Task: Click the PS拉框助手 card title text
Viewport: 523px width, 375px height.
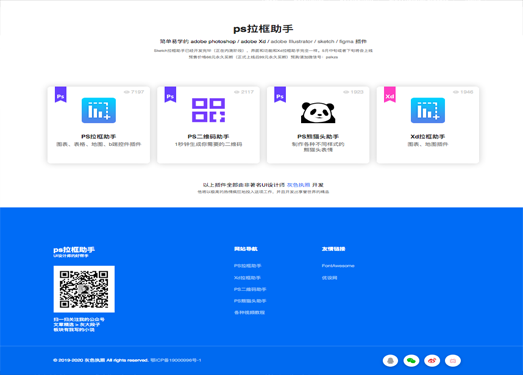Action: click(x=99, y=136)
